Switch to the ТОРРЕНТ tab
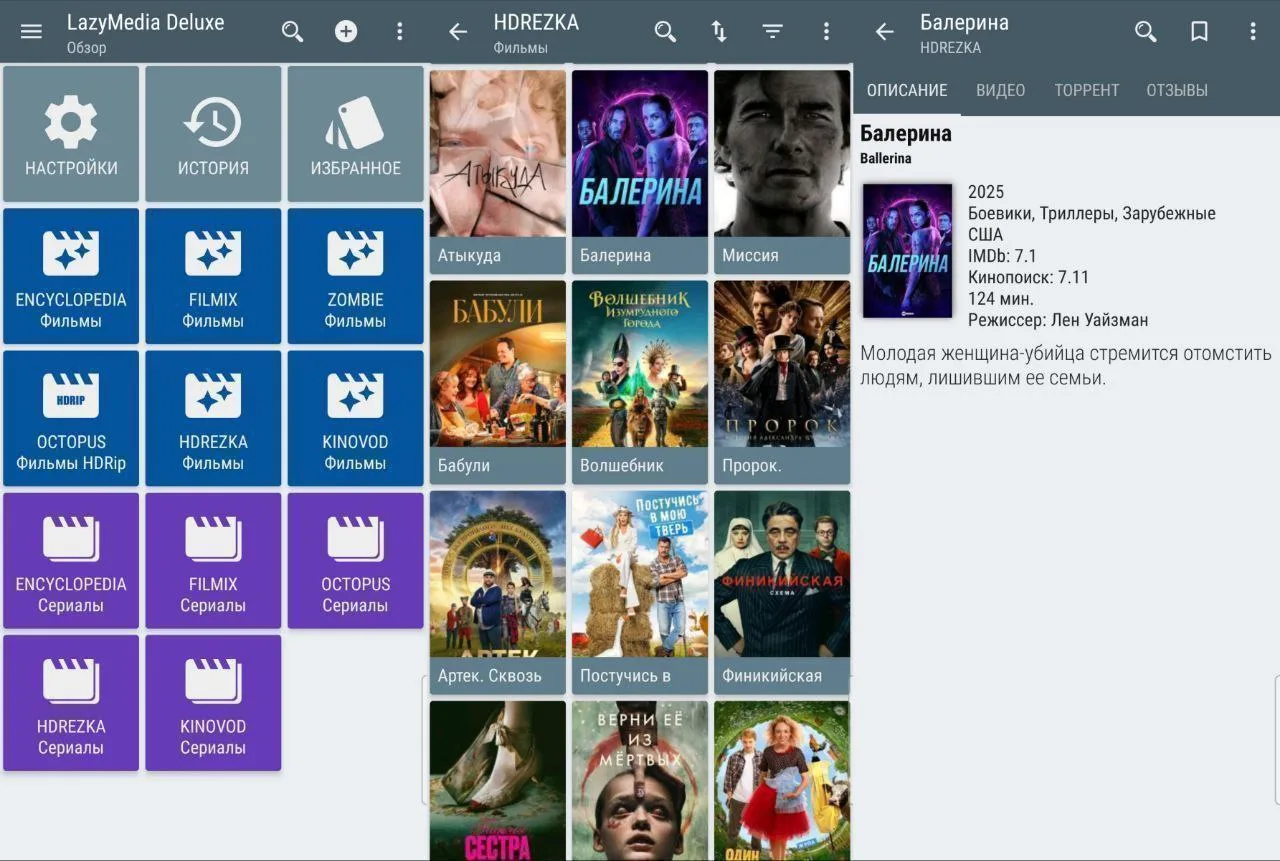Image resolution: width=1280 pixels, height=861 pixels. pyautogui.click(x=1087, y=90)
